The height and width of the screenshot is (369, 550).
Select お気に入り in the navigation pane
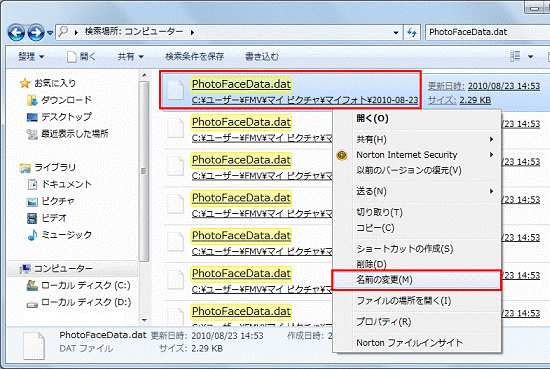tap(48, 83)
